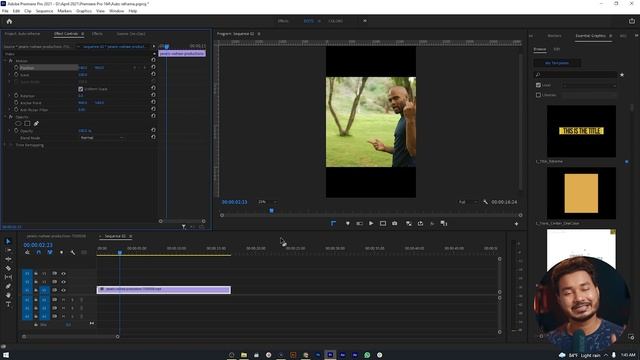
Task: Select the 'This Is The Title' template thumbnail
Action: tap(581, 131)
